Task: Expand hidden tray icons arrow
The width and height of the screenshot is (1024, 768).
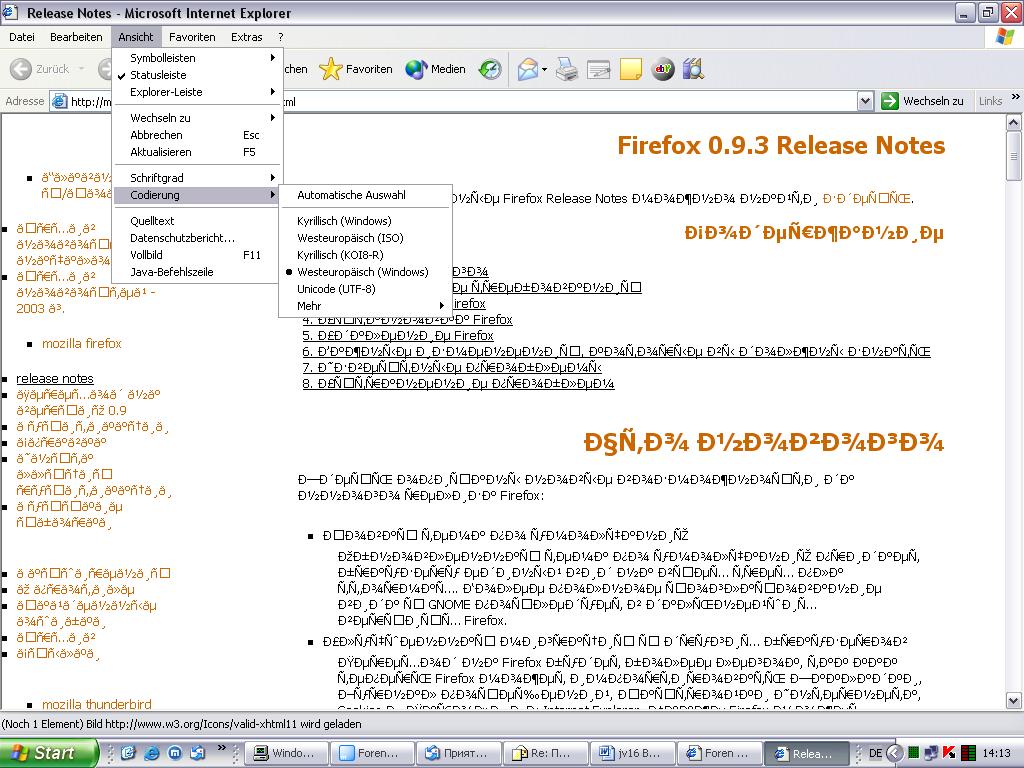Action: tap(895, 754)
